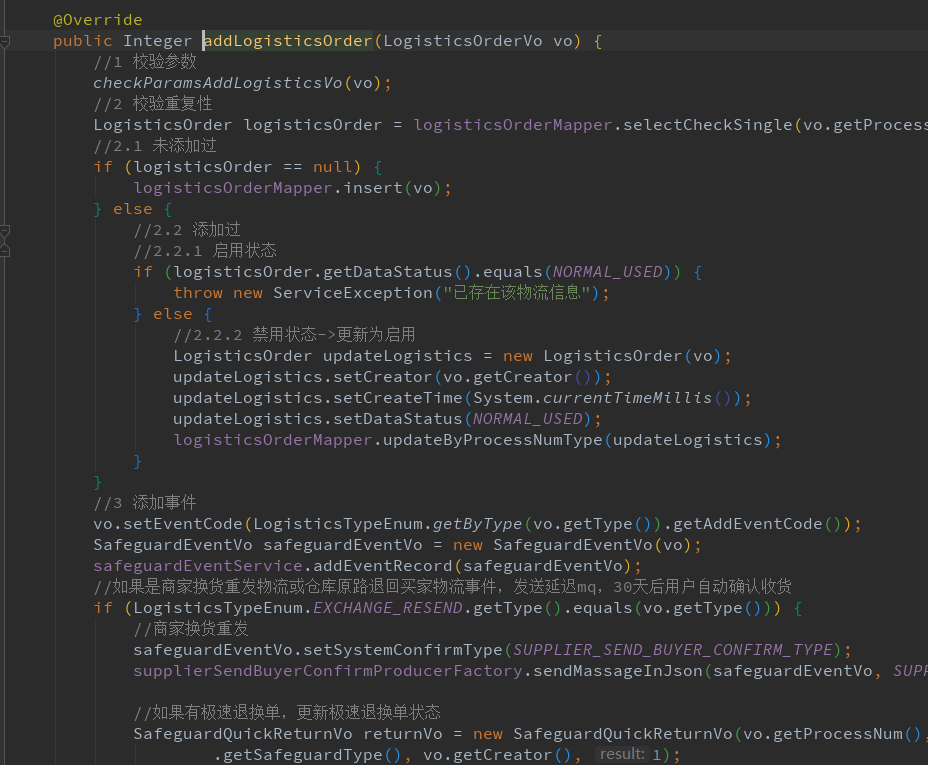The image size is (928, 765).
Task: Click the //2.1 未添加过 comment
Action: tap(155, 146)
